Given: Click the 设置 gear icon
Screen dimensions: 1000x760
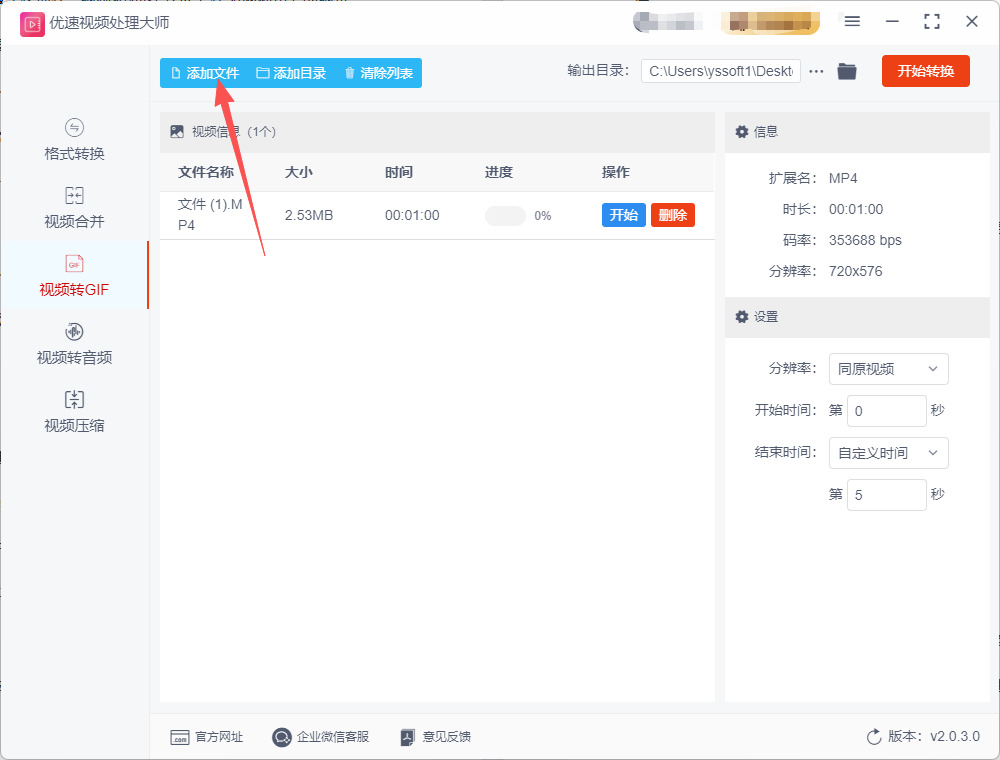Looking at the screenshot, I should tap(742, 317).
